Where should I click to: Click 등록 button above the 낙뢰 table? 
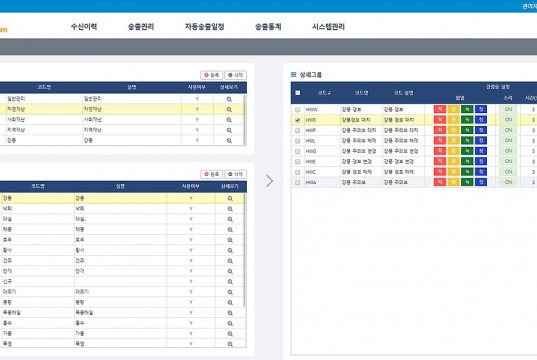point(211,174)
